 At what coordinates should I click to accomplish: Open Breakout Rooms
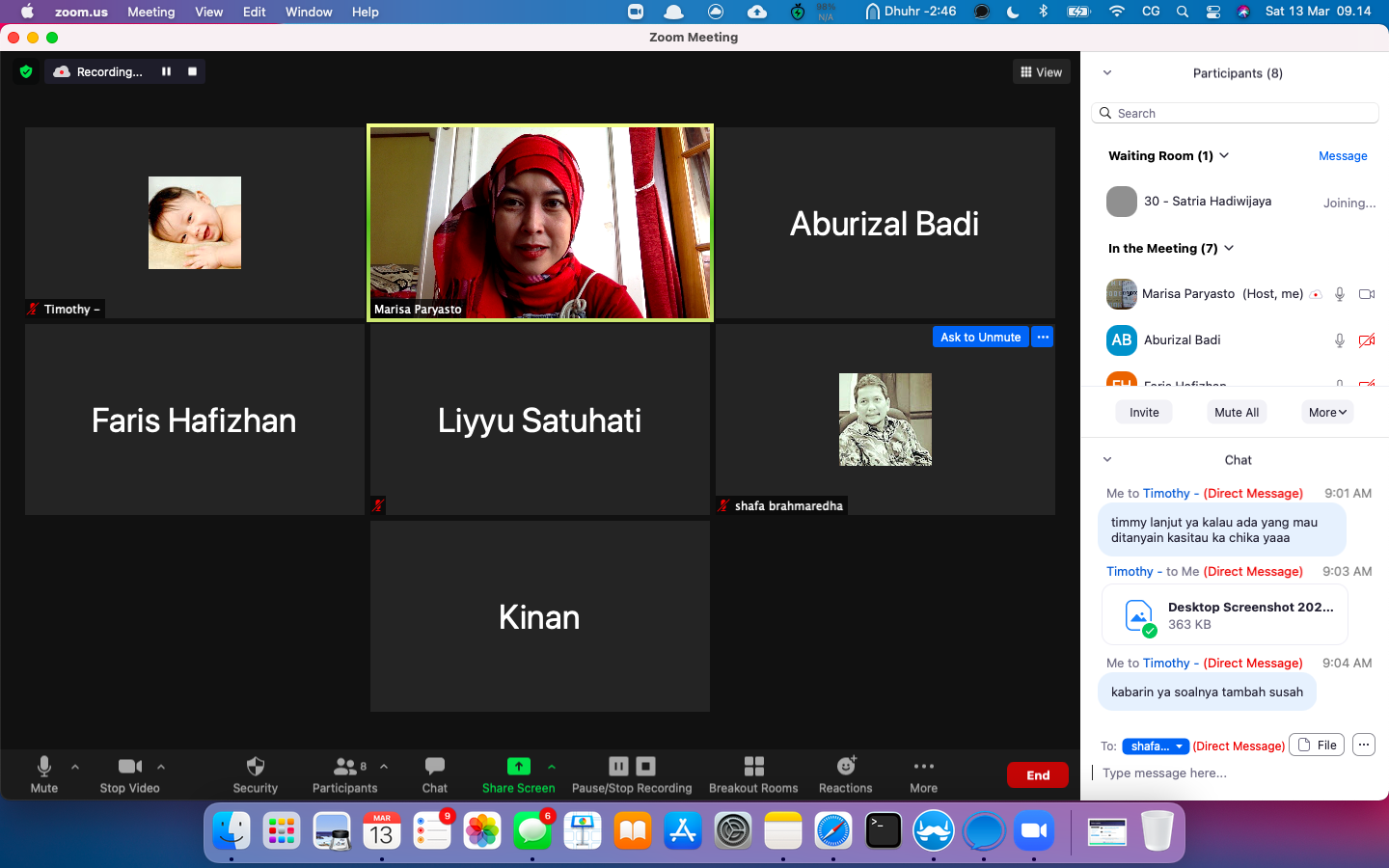[753, 774]
